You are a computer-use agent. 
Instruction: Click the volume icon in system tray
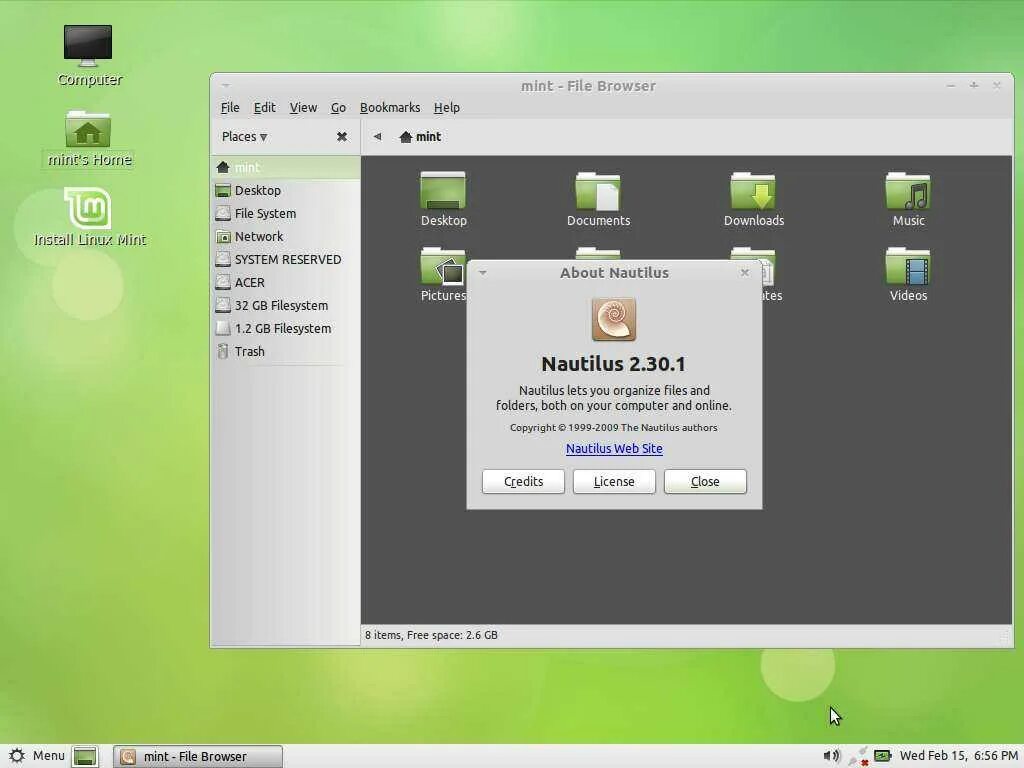click(x=831, y=756)
